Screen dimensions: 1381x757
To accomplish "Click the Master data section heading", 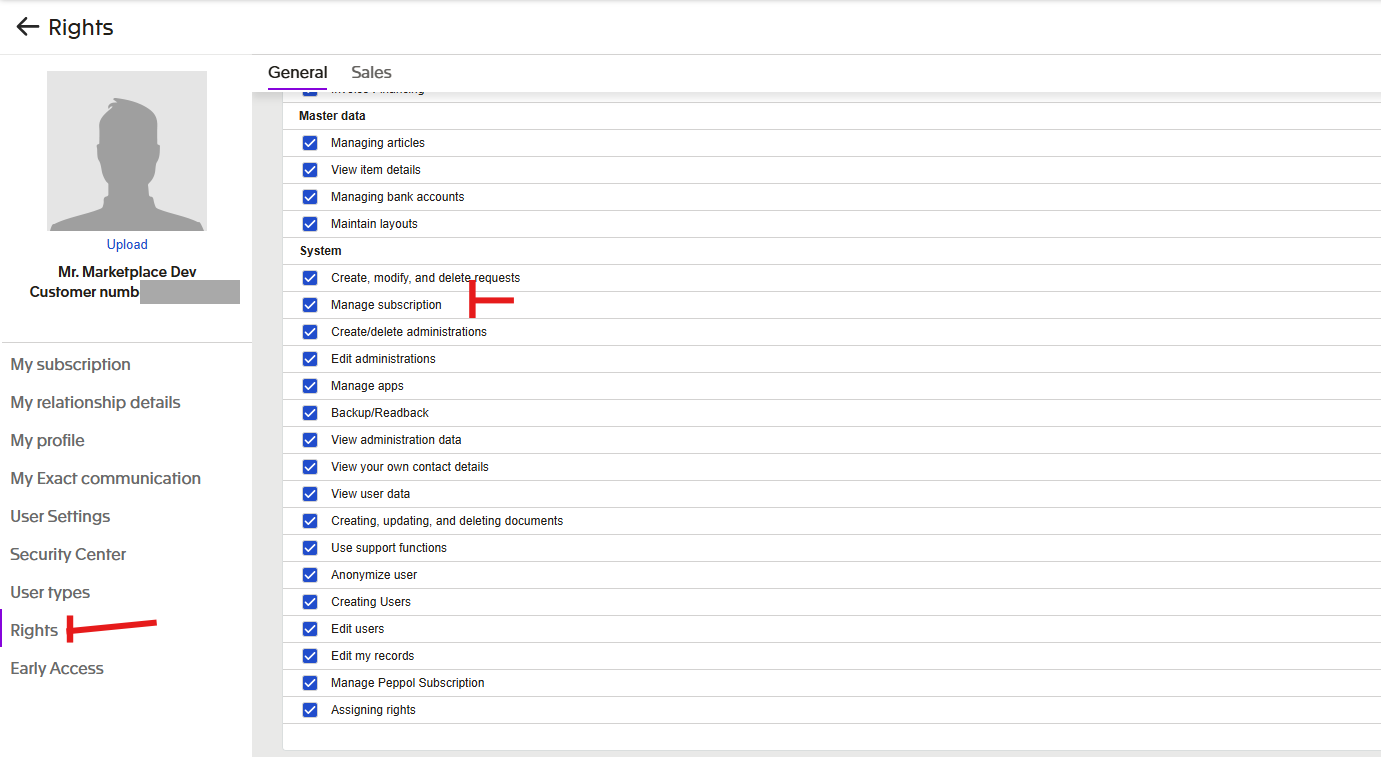I will (332, 116).
